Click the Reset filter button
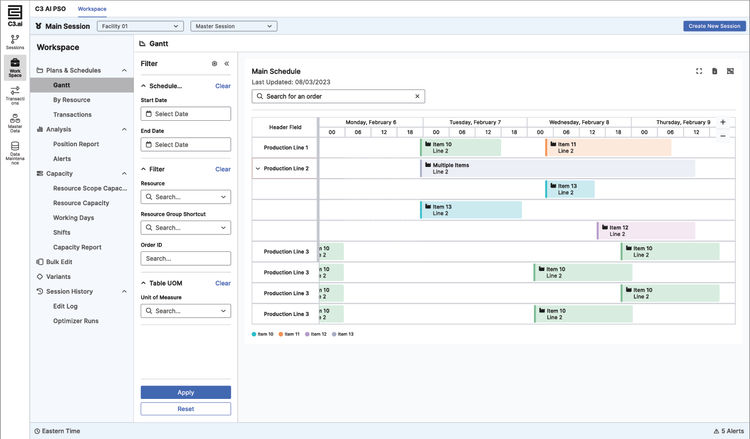The height and width of the screenshot is (439, 750). pos(186,409)
